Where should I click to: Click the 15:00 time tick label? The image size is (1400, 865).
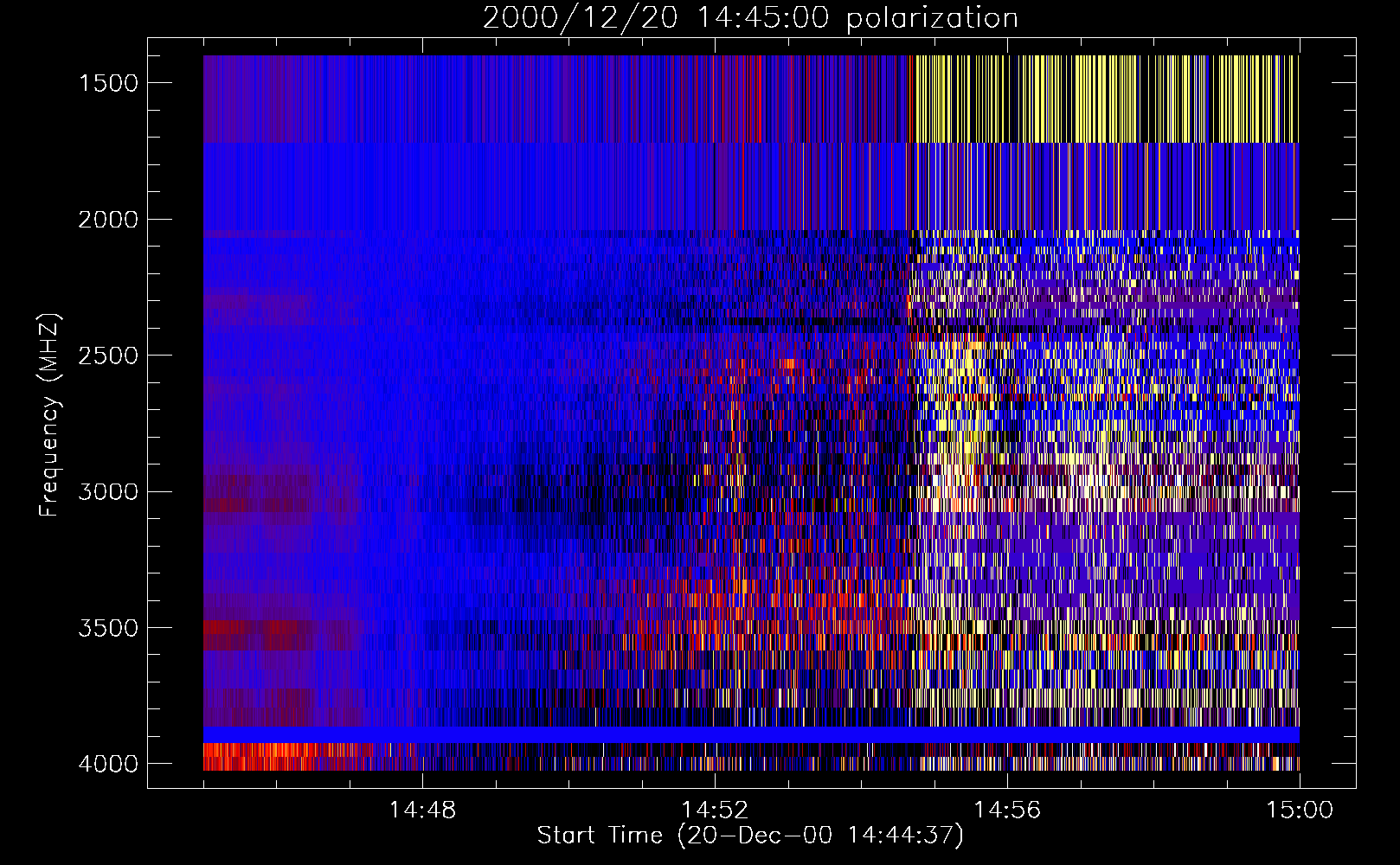pos(1300,810)
